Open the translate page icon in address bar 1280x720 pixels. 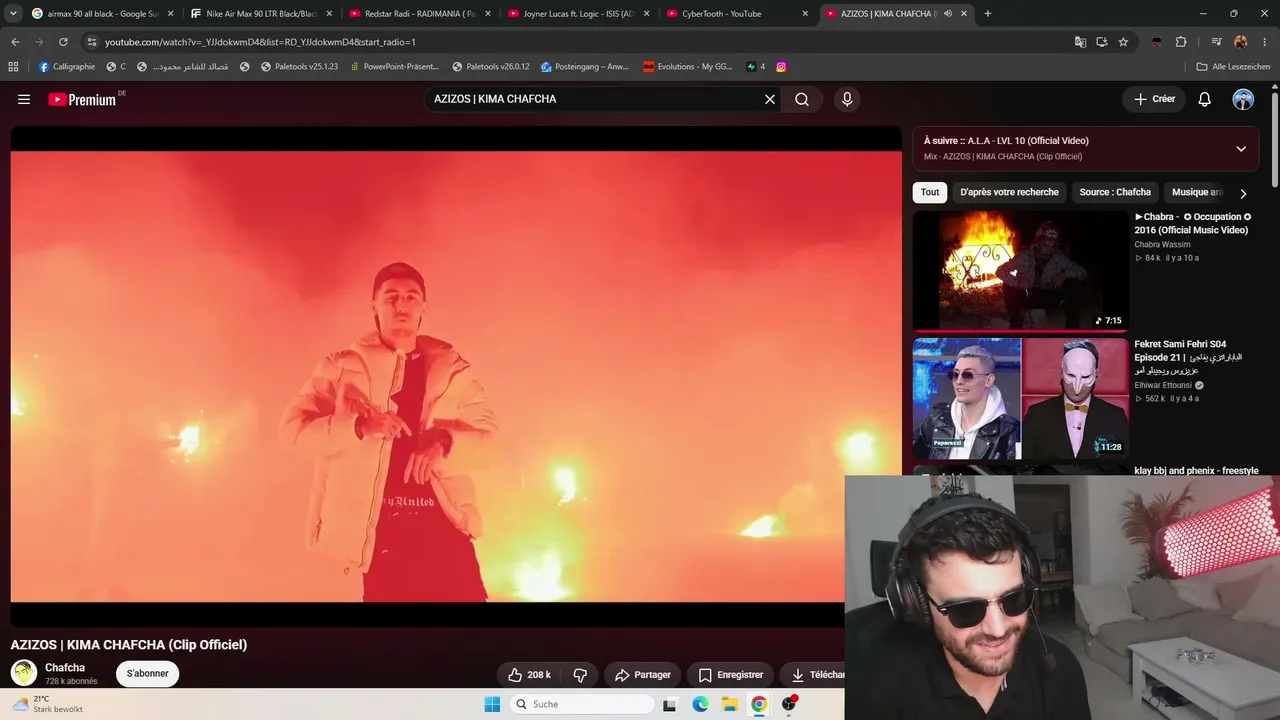(x=1080, y=42)
